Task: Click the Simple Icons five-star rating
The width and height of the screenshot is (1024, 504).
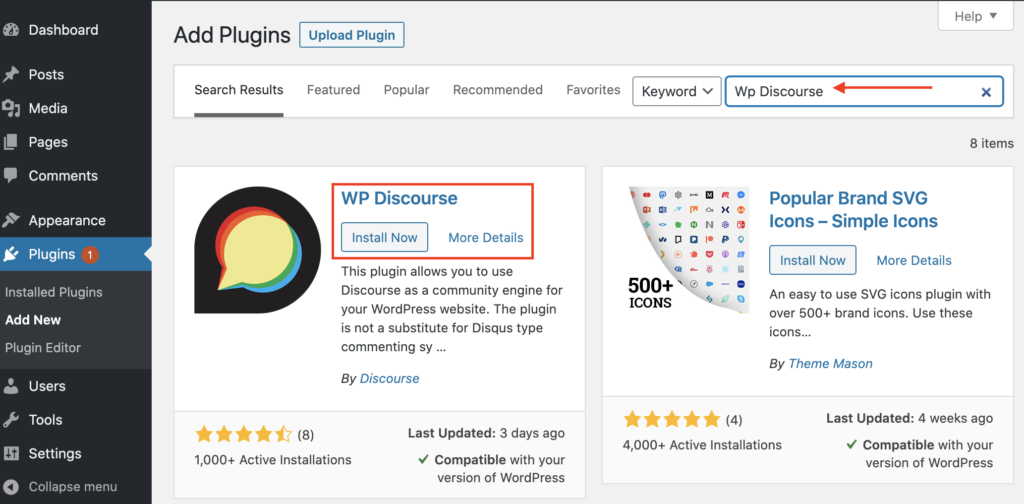Action: pos(671,420)
